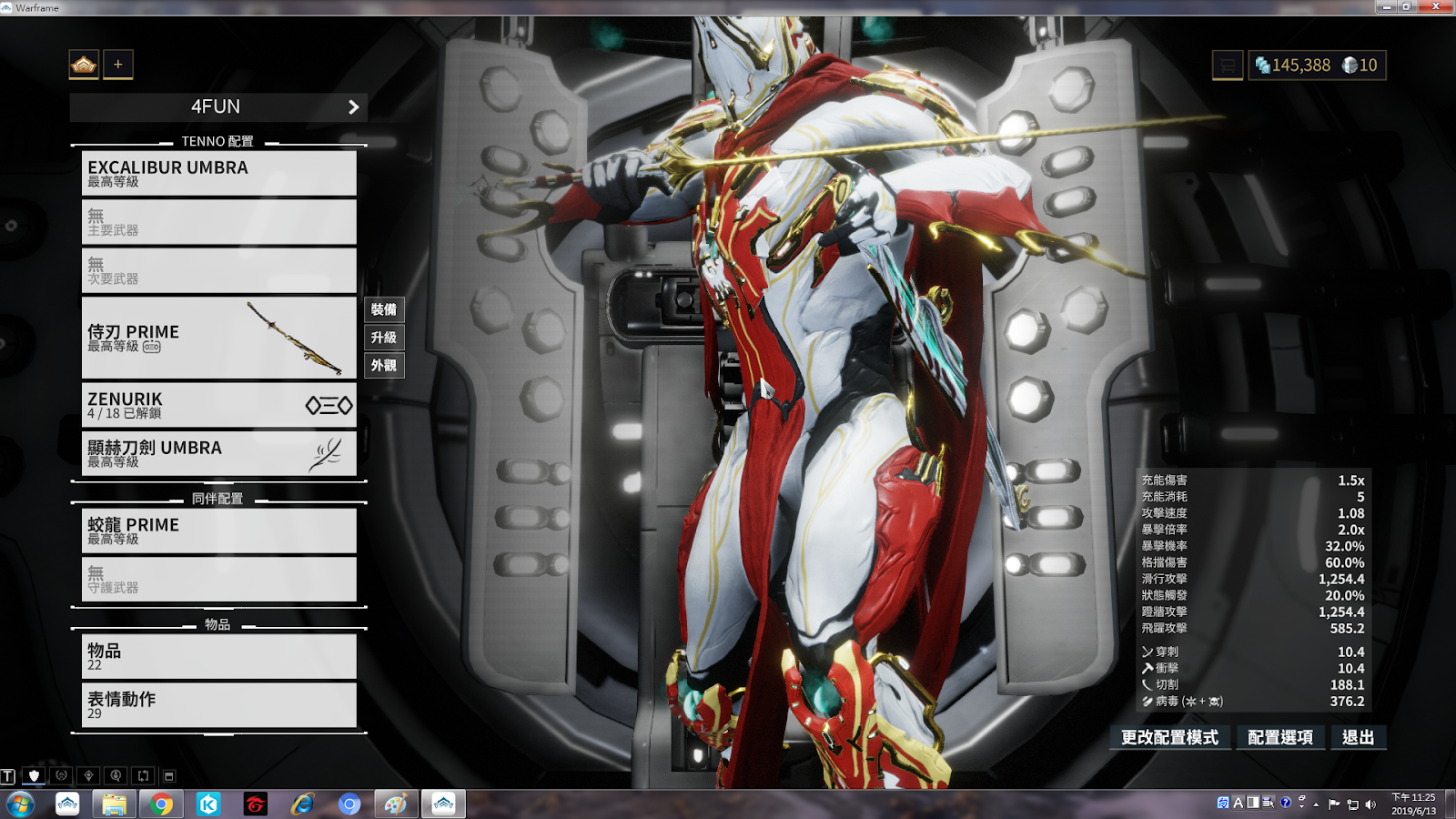Click the 病毒 viral damage 376.2 row

pyautogui.click(x=1253, y=702)
